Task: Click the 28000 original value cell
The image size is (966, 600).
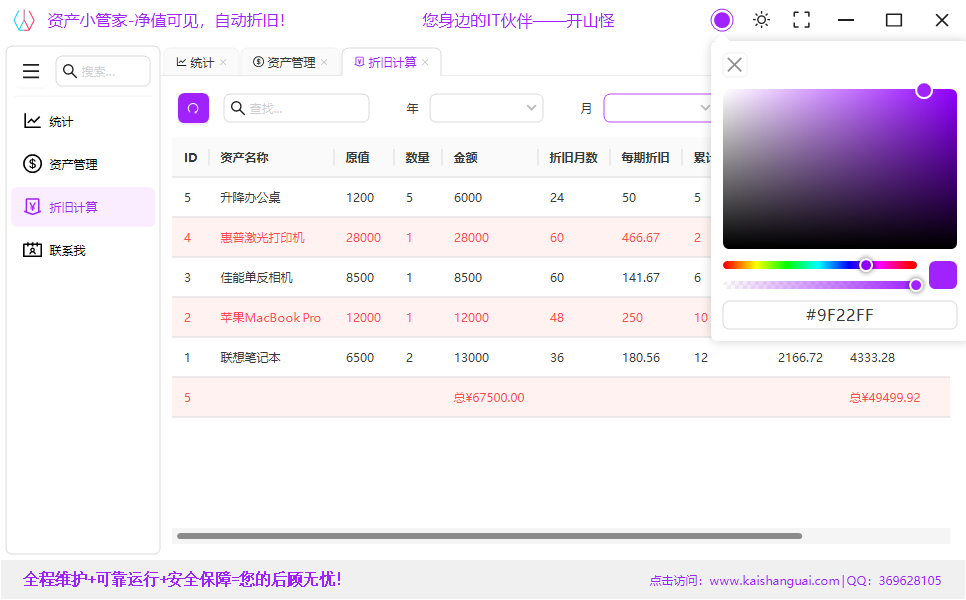Action: coord(363,238)
